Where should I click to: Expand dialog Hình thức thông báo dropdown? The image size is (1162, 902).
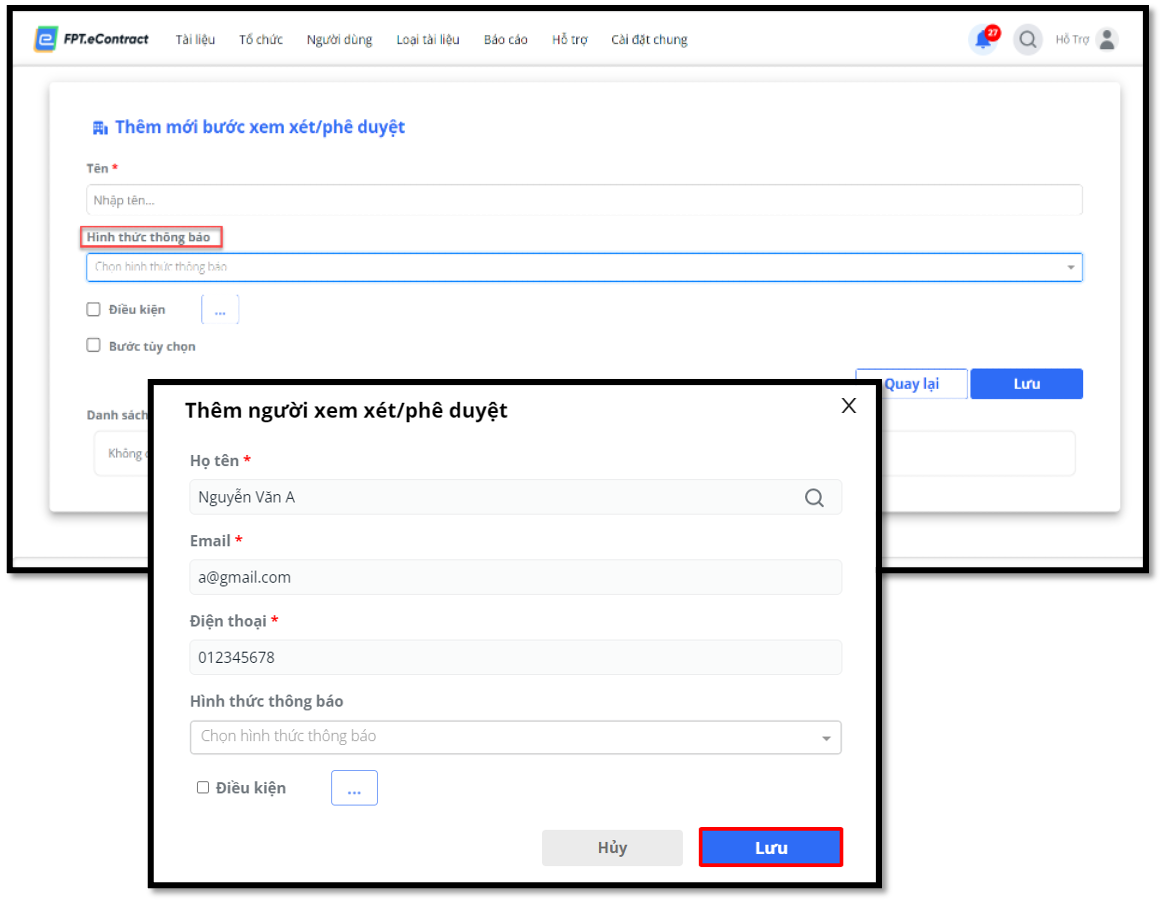point(515,737)
